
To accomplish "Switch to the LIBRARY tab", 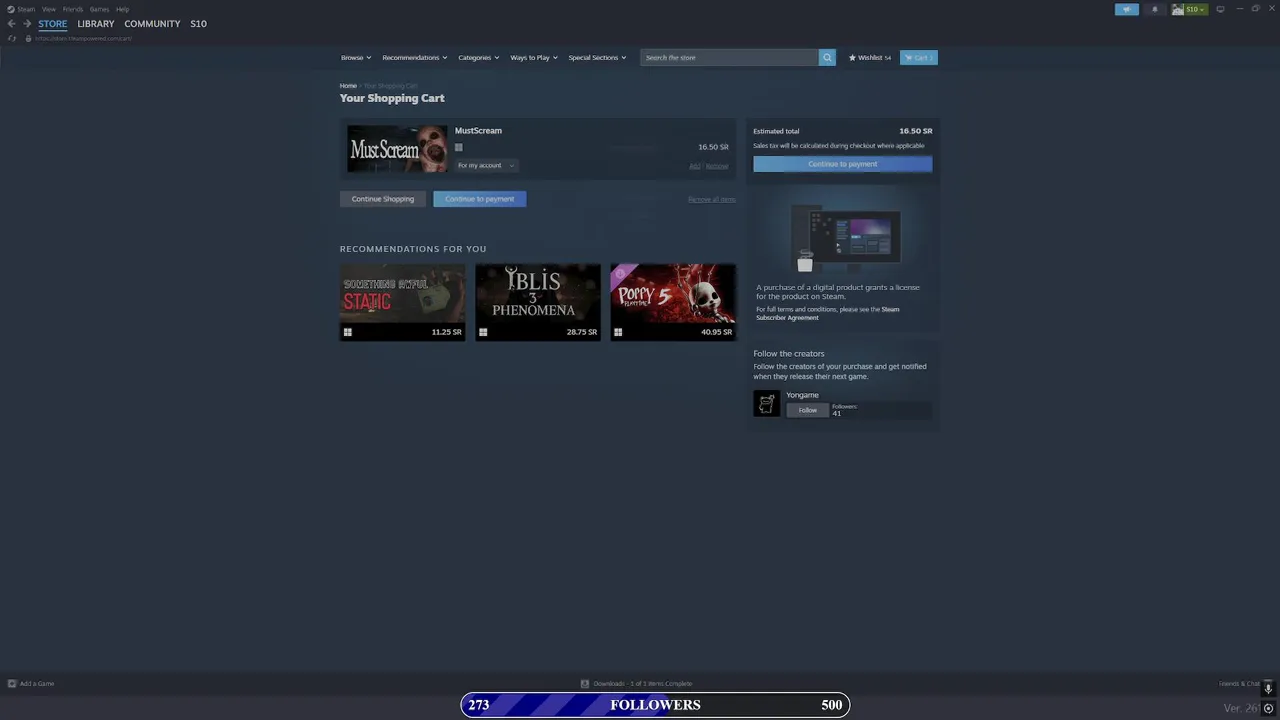I will 96,24.
